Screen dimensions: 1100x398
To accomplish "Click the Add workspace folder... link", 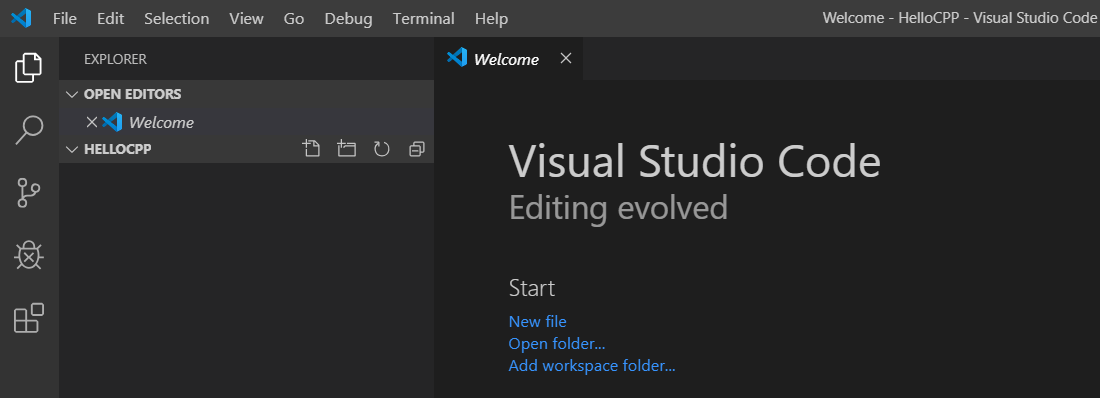I will pos(592,366).
